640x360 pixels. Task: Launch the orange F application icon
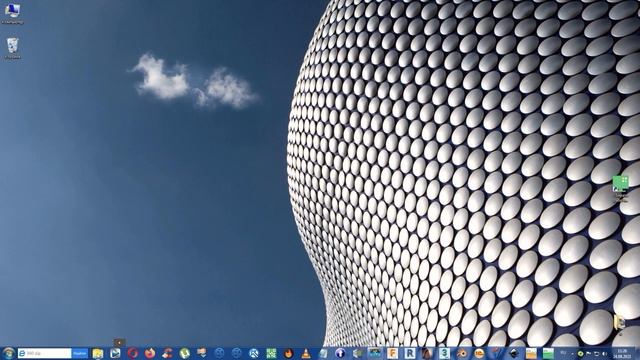tap(392, 353)
